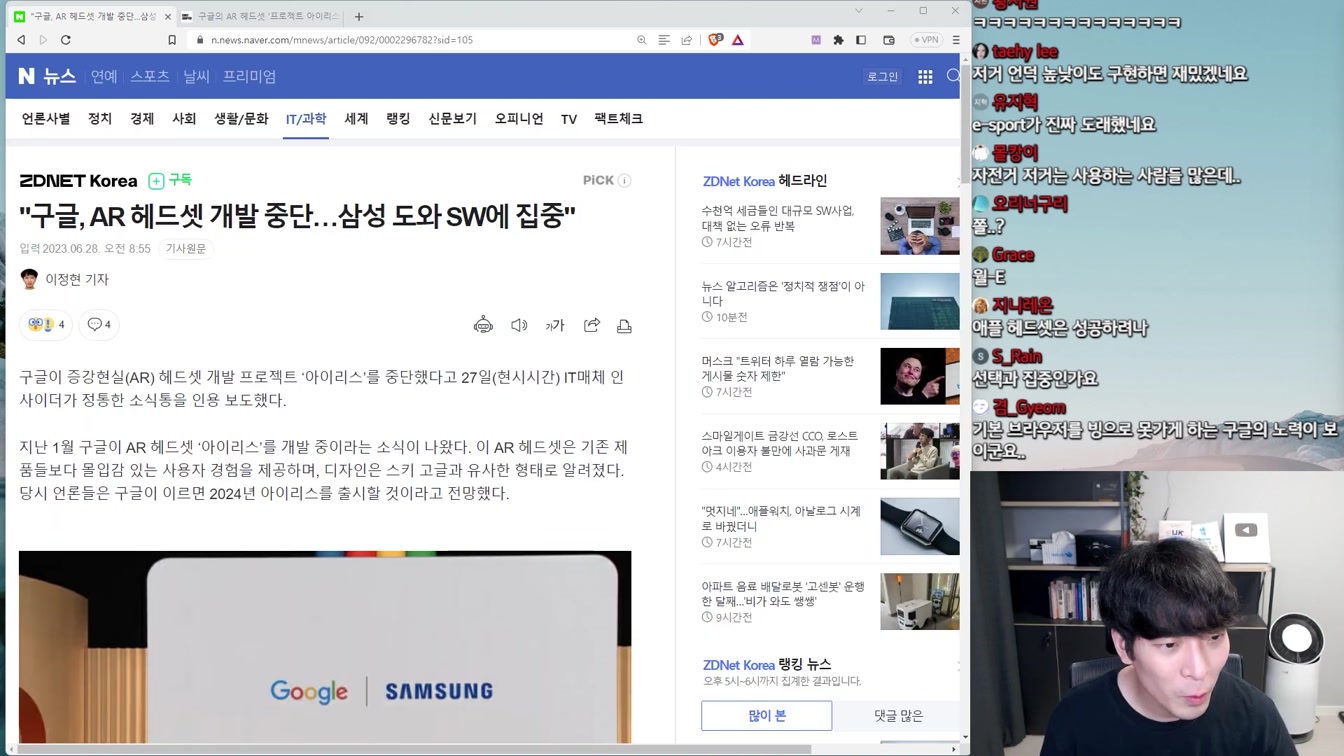1344x756 pixels.
Task: Open the Apple Watch '멋지네' article thumbnail
Action: tap(920, 526)
